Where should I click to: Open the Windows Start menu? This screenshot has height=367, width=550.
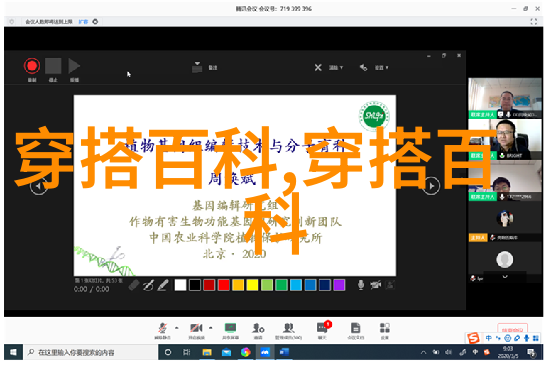tap(13, 352)
